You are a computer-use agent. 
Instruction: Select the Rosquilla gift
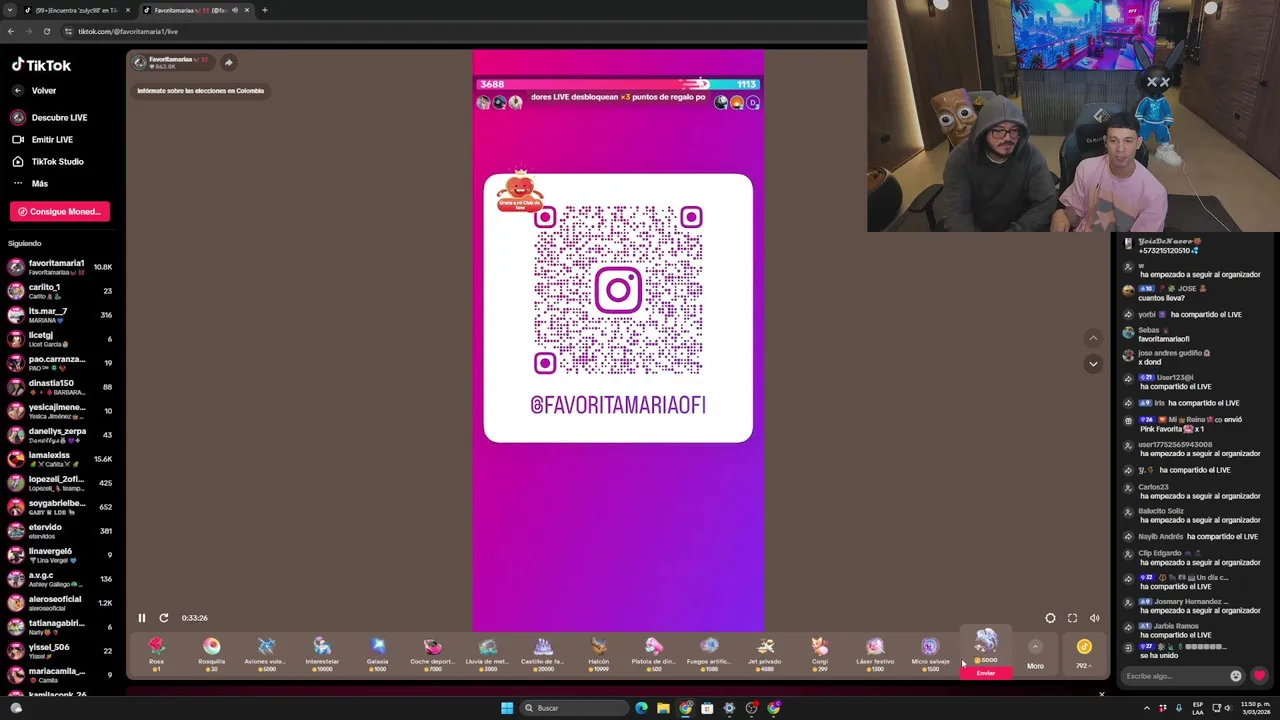pyautogui.click(x=211, y=653)
